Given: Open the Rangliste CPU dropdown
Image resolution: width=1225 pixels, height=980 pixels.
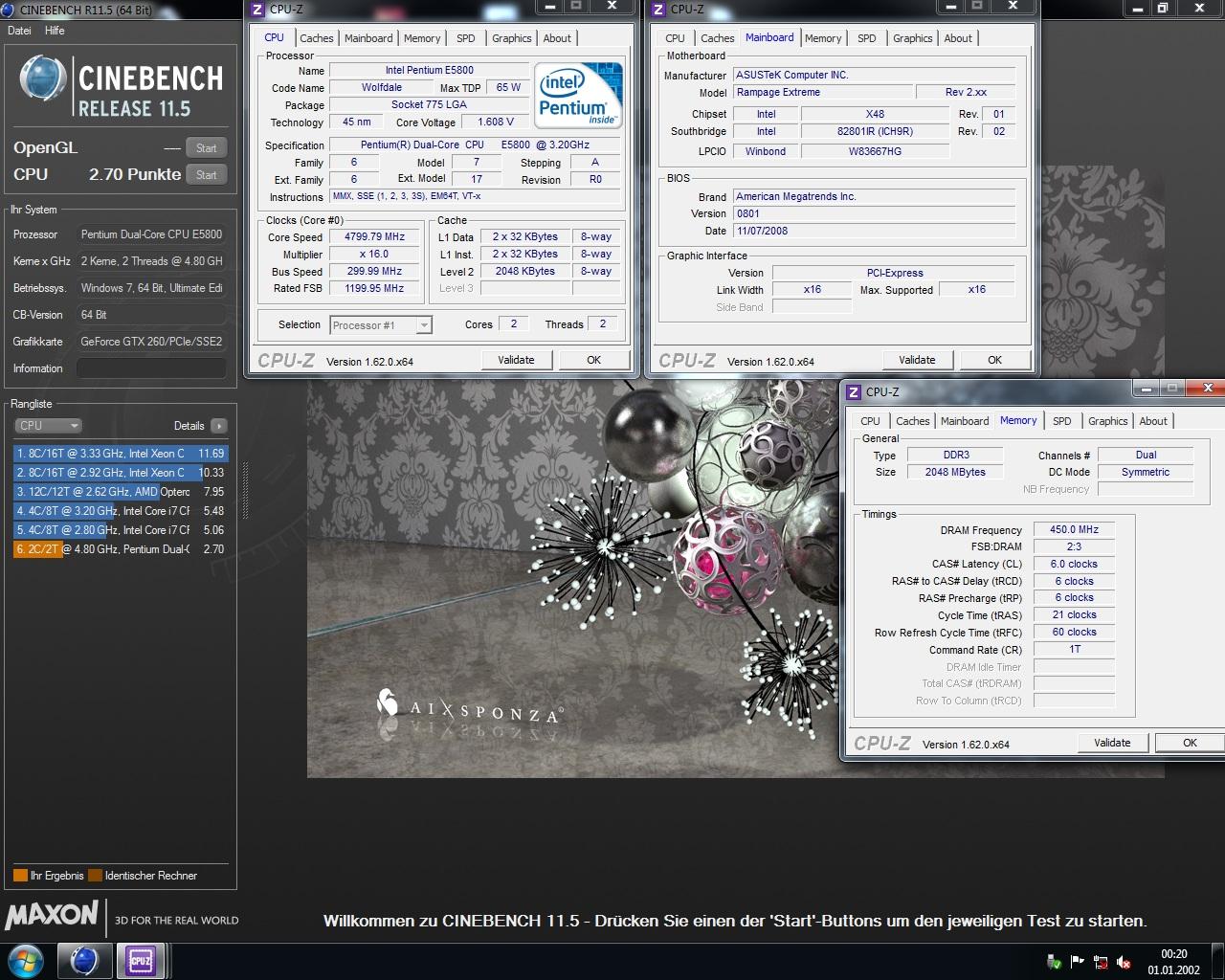Looking at the screenshot, I should click(x=48, y=426).
